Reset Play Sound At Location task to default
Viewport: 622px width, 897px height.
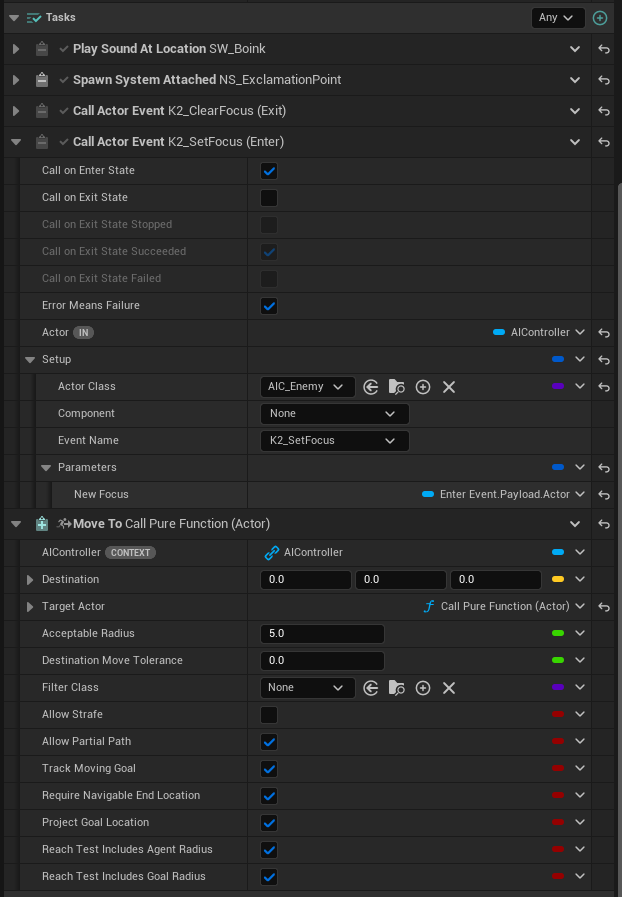tap(604, 49)
